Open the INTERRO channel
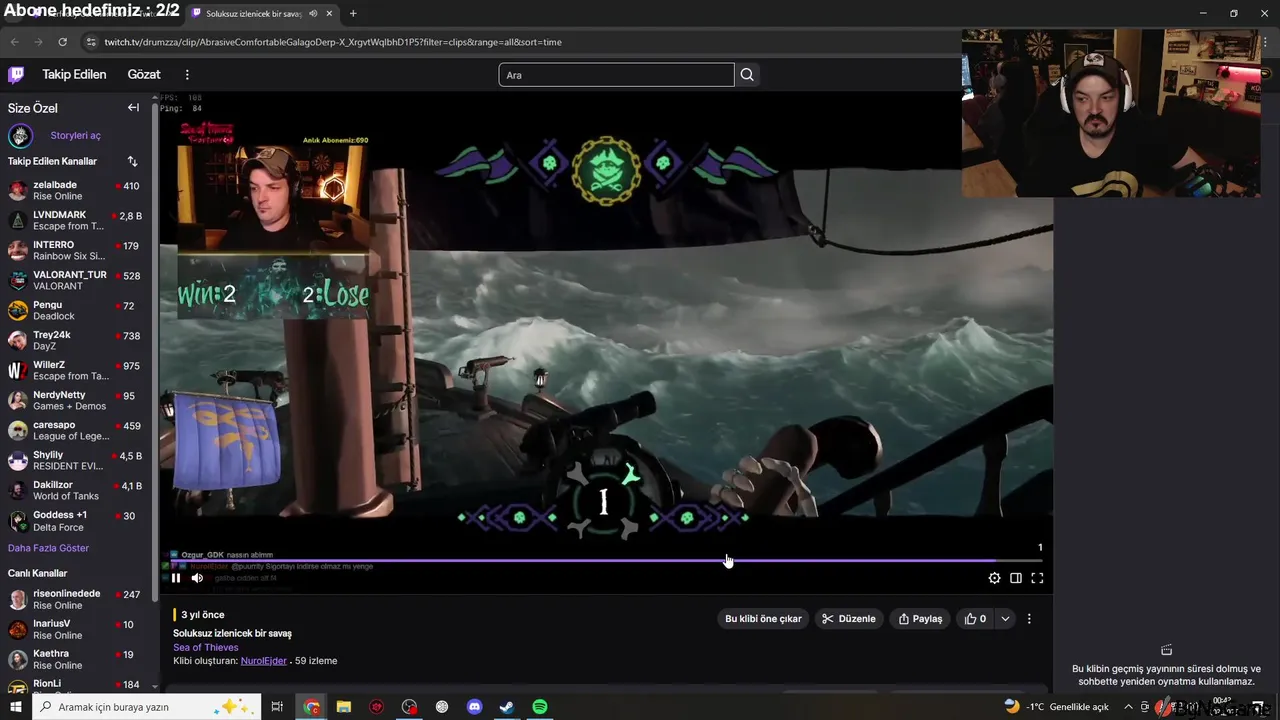 coord(76,250)
